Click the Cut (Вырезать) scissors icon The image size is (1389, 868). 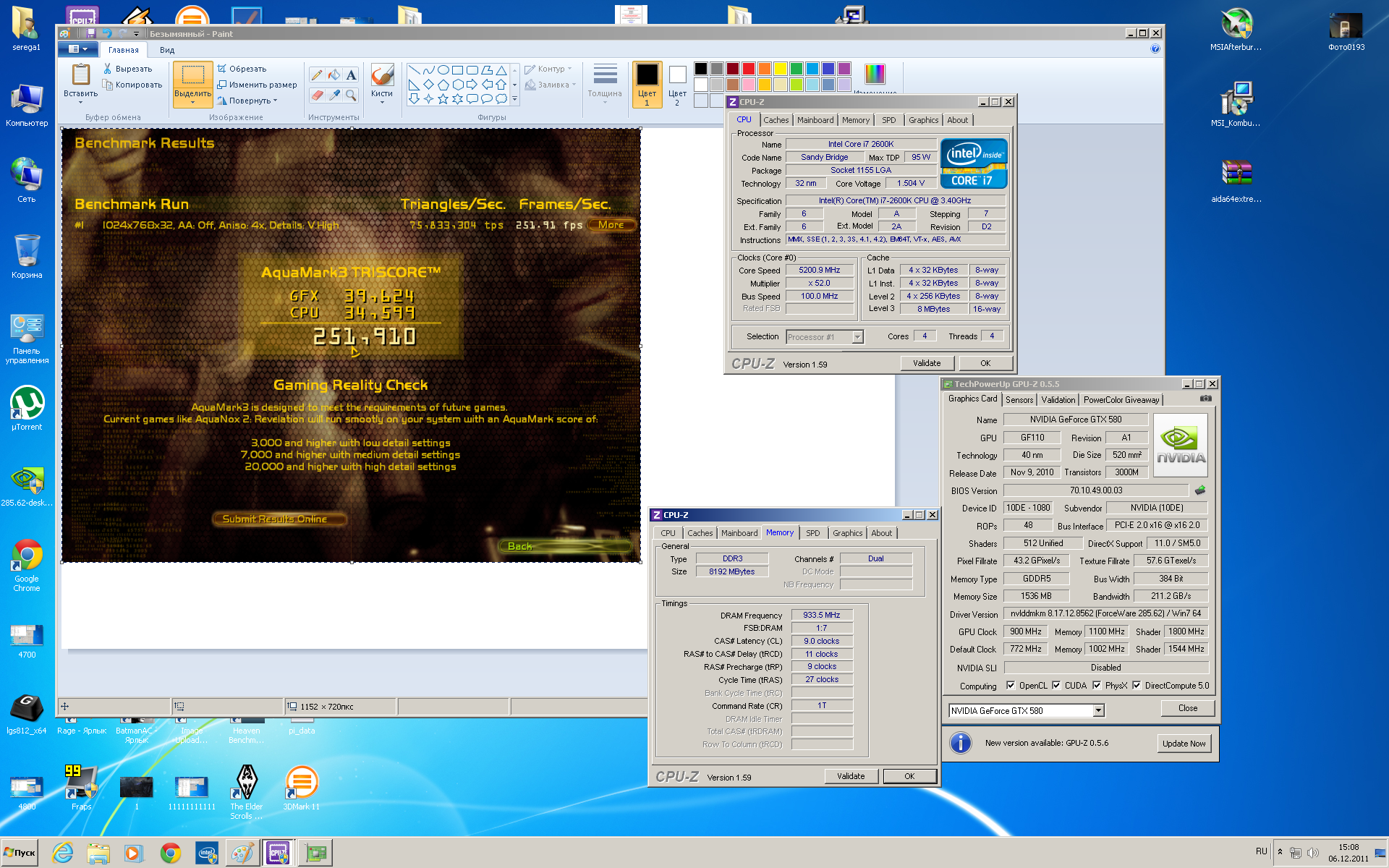(107, 69)
